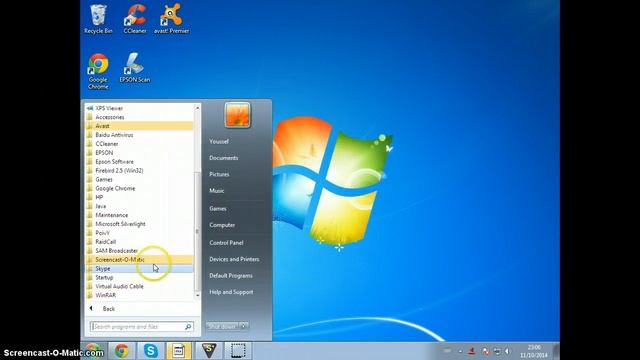The height and width of the screenshot is (360, 640).
Task: Open Pictures from Start menu
Action: click(x=219, y=174)
